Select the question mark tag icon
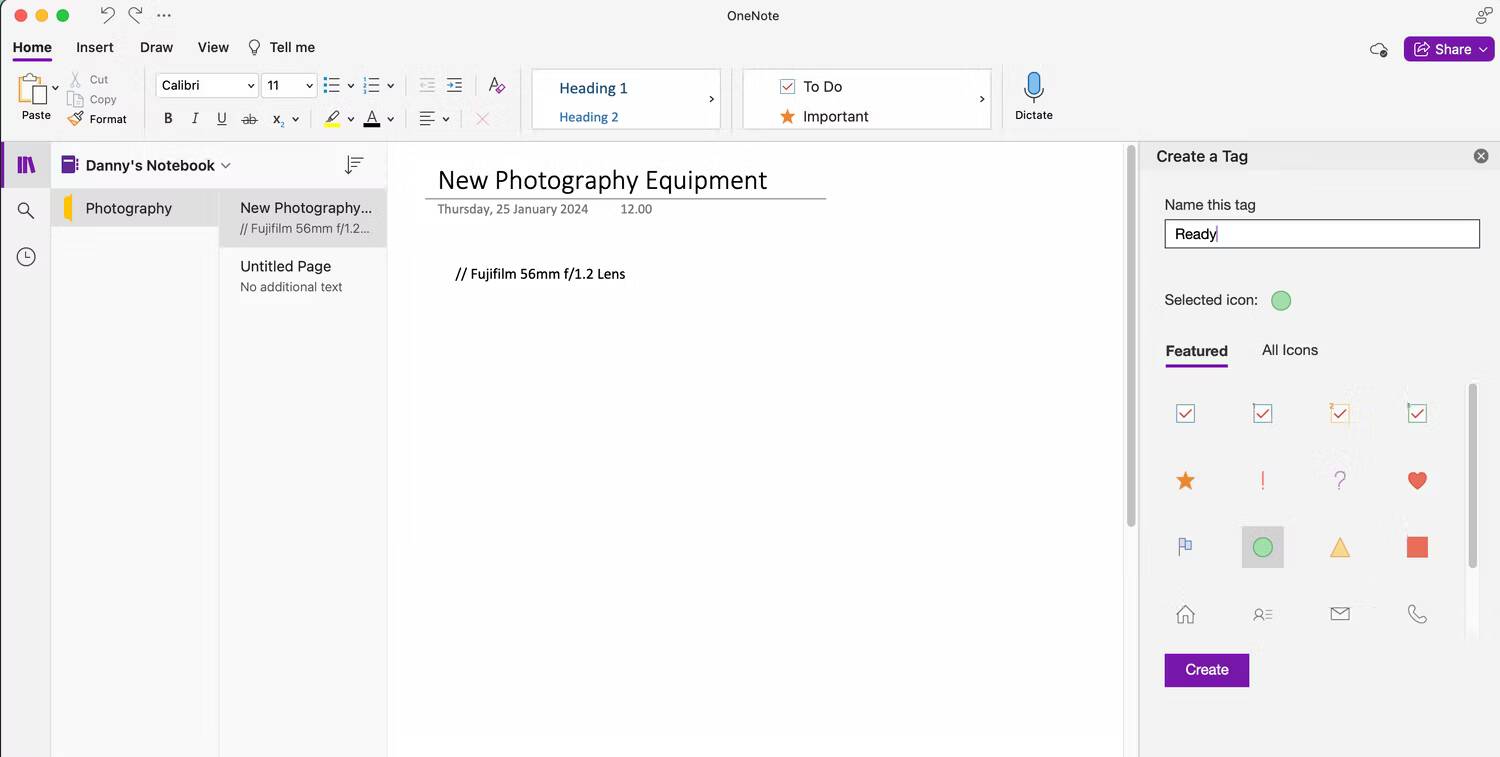 click(x=1340, y=480)
